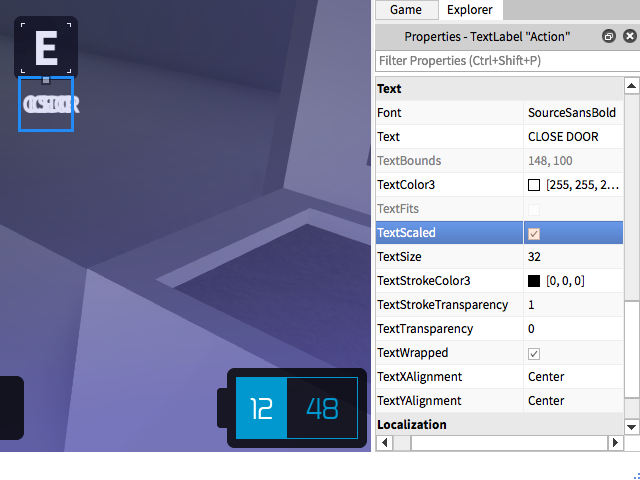This screenshot has width=640, height=480.
Task: Select the TextColor3 value [255, 255, 2…
Action: tap(582, 185)
